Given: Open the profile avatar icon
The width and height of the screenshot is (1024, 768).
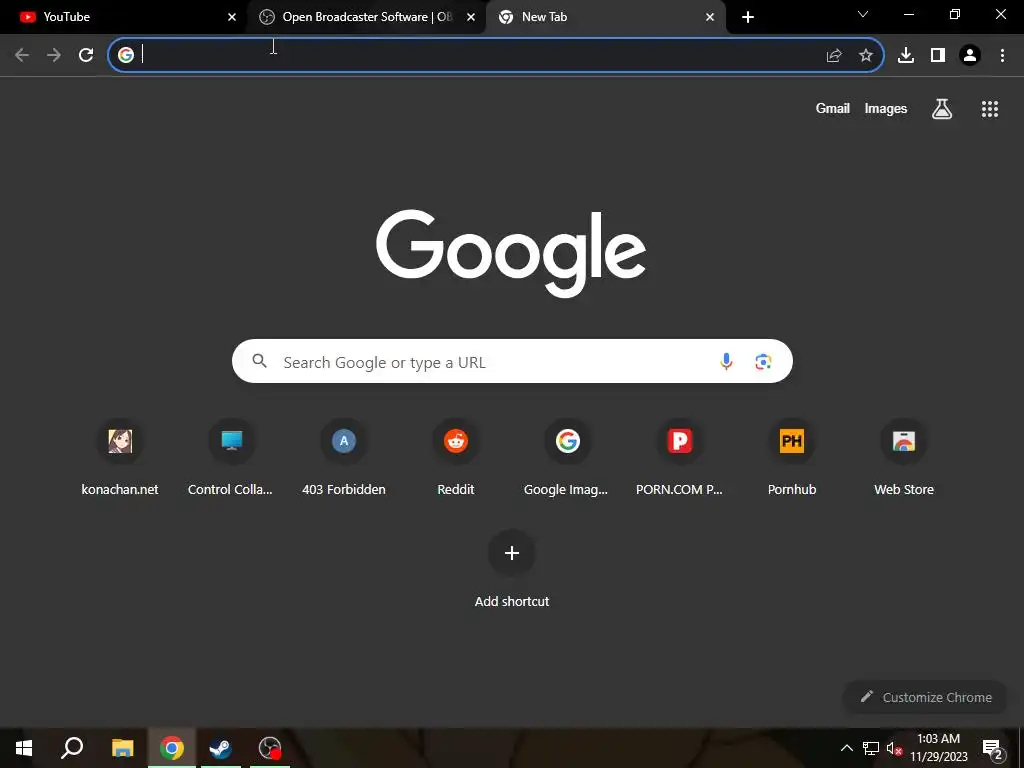Looking at the screenshot, I should [970, 56].
